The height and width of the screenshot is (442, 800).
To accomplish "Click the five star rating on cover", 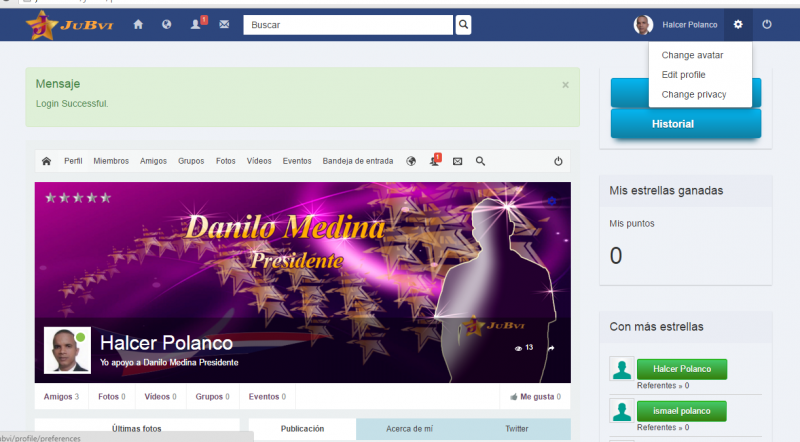I will point(78,198).
